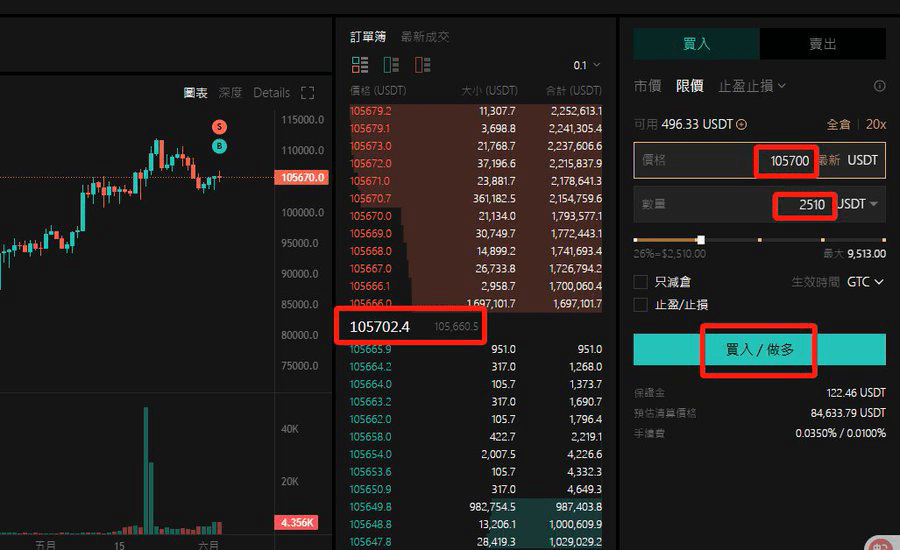The width and height of the screenshot is (900, 550).
Task: Open the 最新成交 recent trades tab
Action: click(425, 37)
